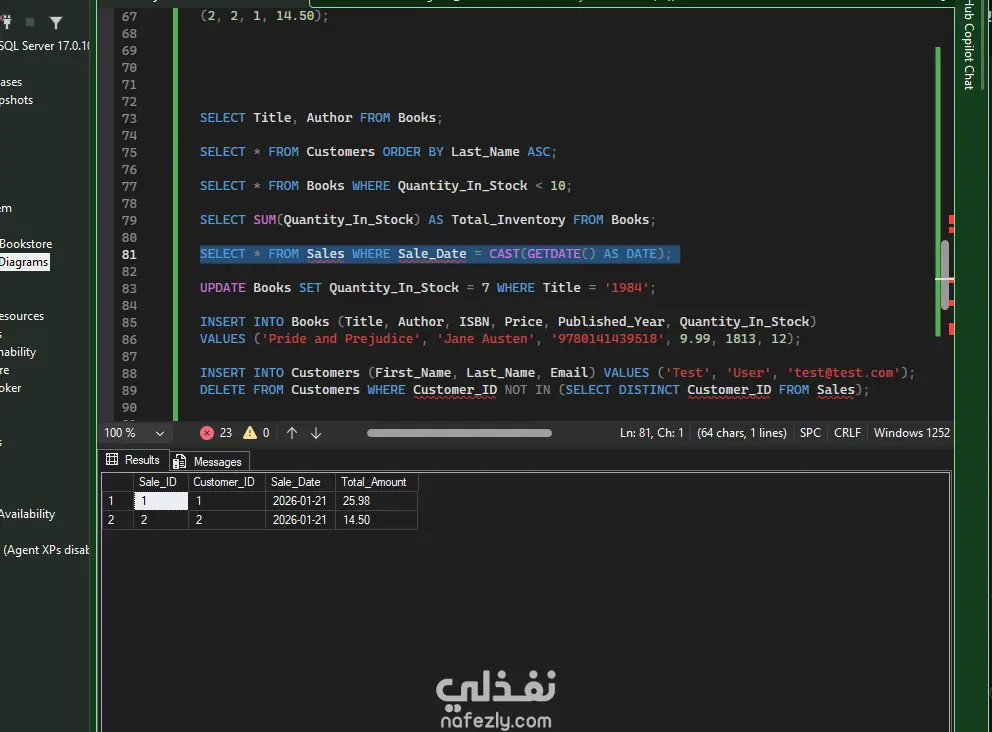The width and height of the screenshot is (992, 732).
Task: Click the SELECT Title, Author FROM Books line
Action: [321, 118]
